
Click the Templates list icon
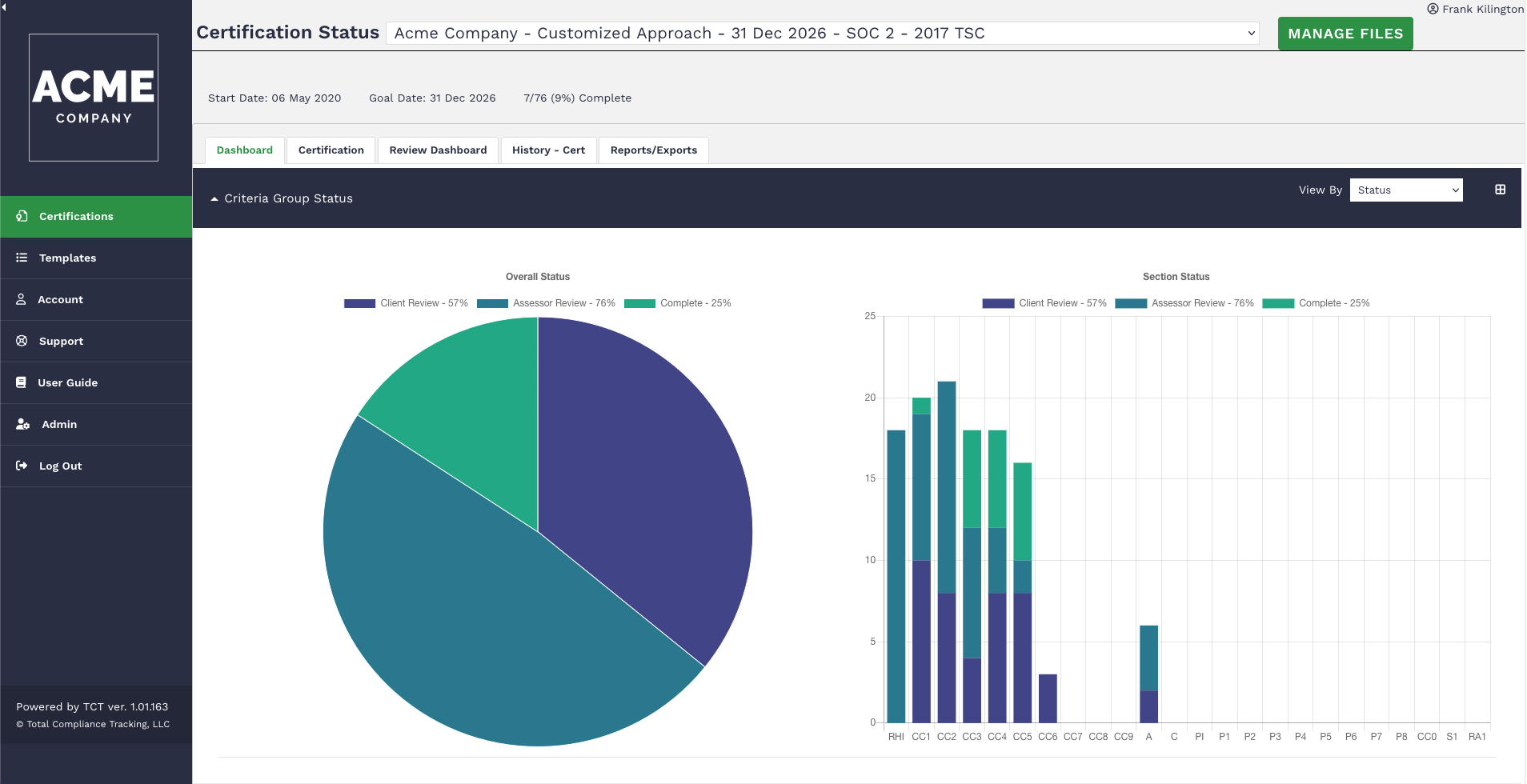pos(22,258)
